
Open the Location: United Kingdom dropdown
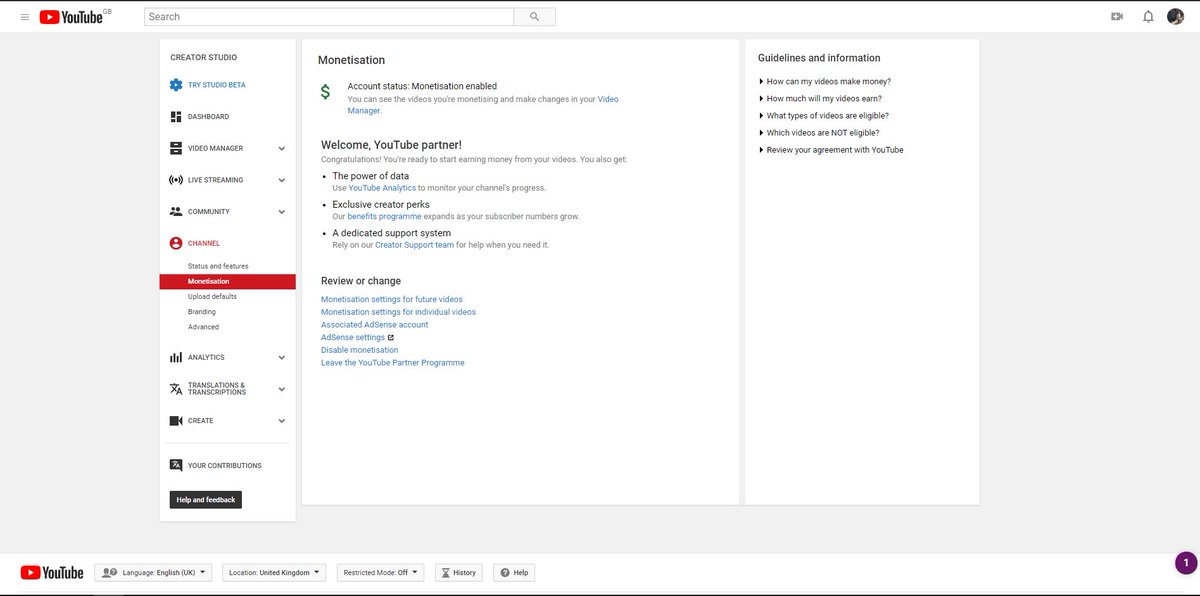click(274, 573)
